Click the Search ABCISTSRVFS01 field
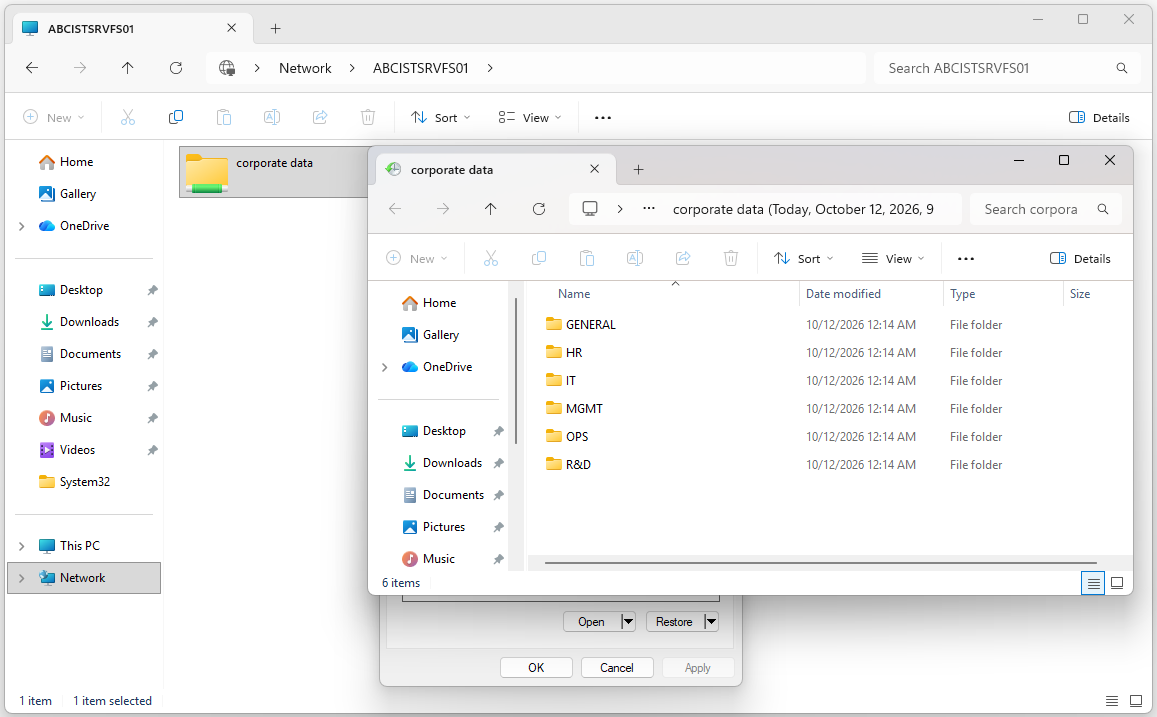Viewport: 1157px width, 717px height. click(x=1008, y=68)
